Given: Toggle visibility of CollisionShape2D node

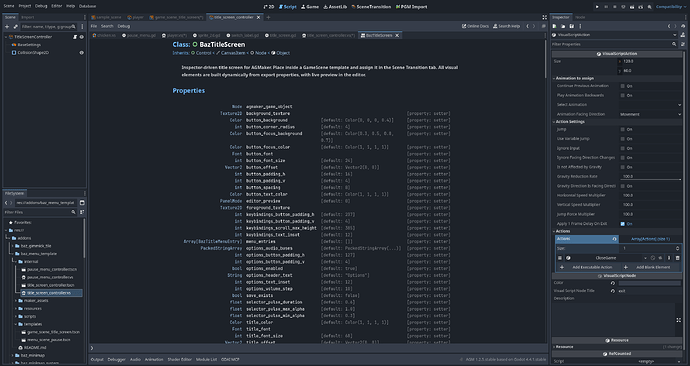Looking at the screenshot, I should 81,53.
